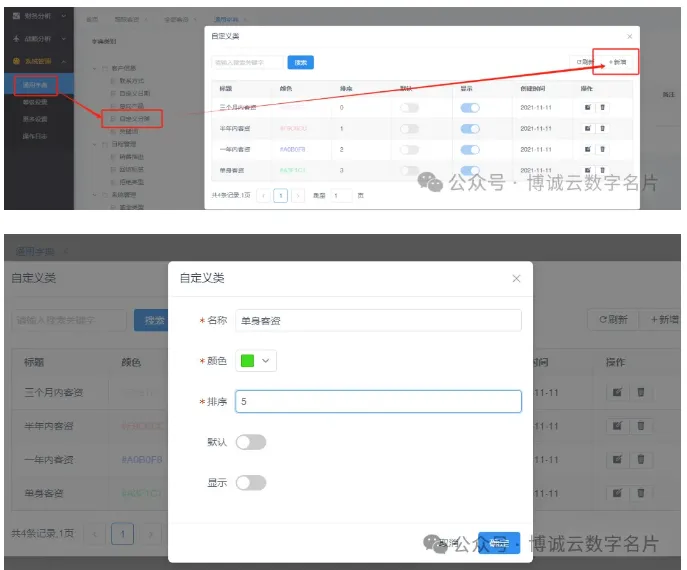This screenshot has width=687, height=570.
Task: Click delete icon for 单身客资 behind the form dialog
Action: pyautogui.click(x=641, y=494)
